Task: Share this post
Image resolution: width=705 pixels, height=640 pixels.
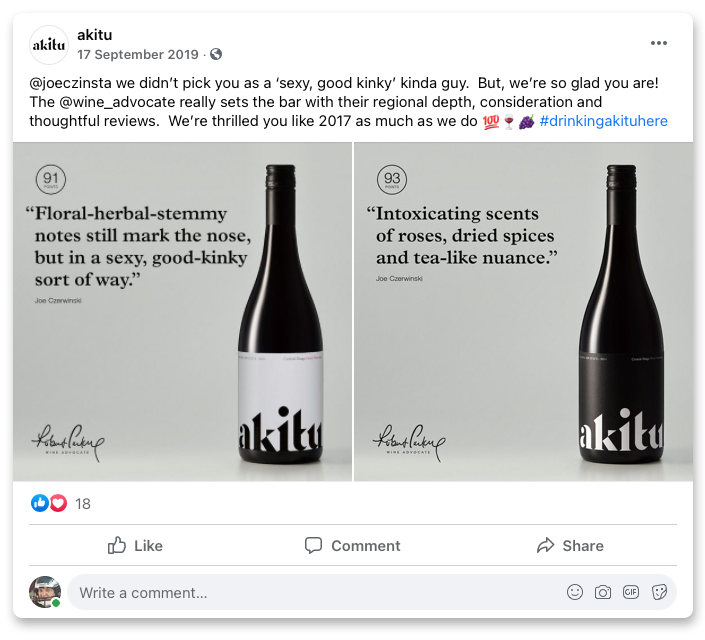Action: [570, 545]
